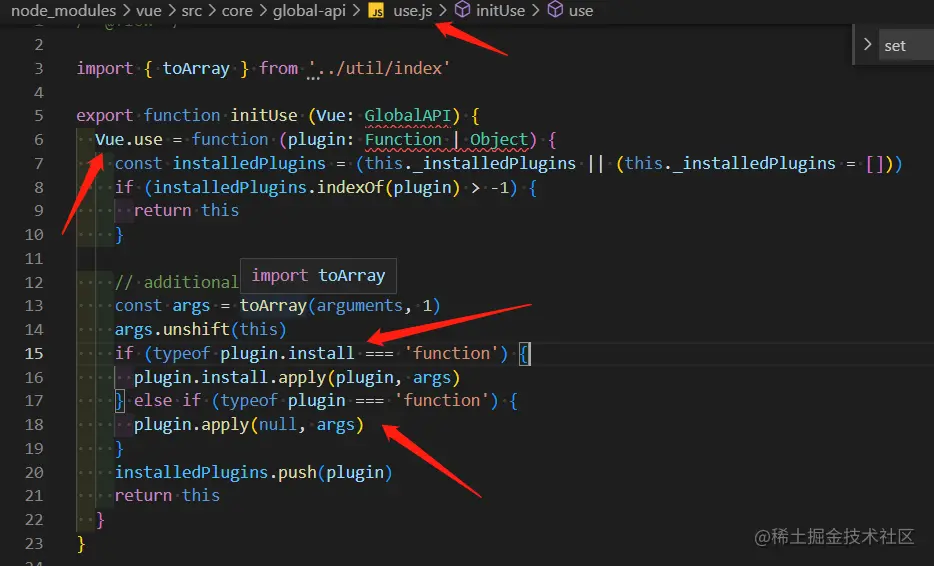Viewport: 934px width, 566px height.
Task: Click 'return this' on line 21
Action: 167,496
